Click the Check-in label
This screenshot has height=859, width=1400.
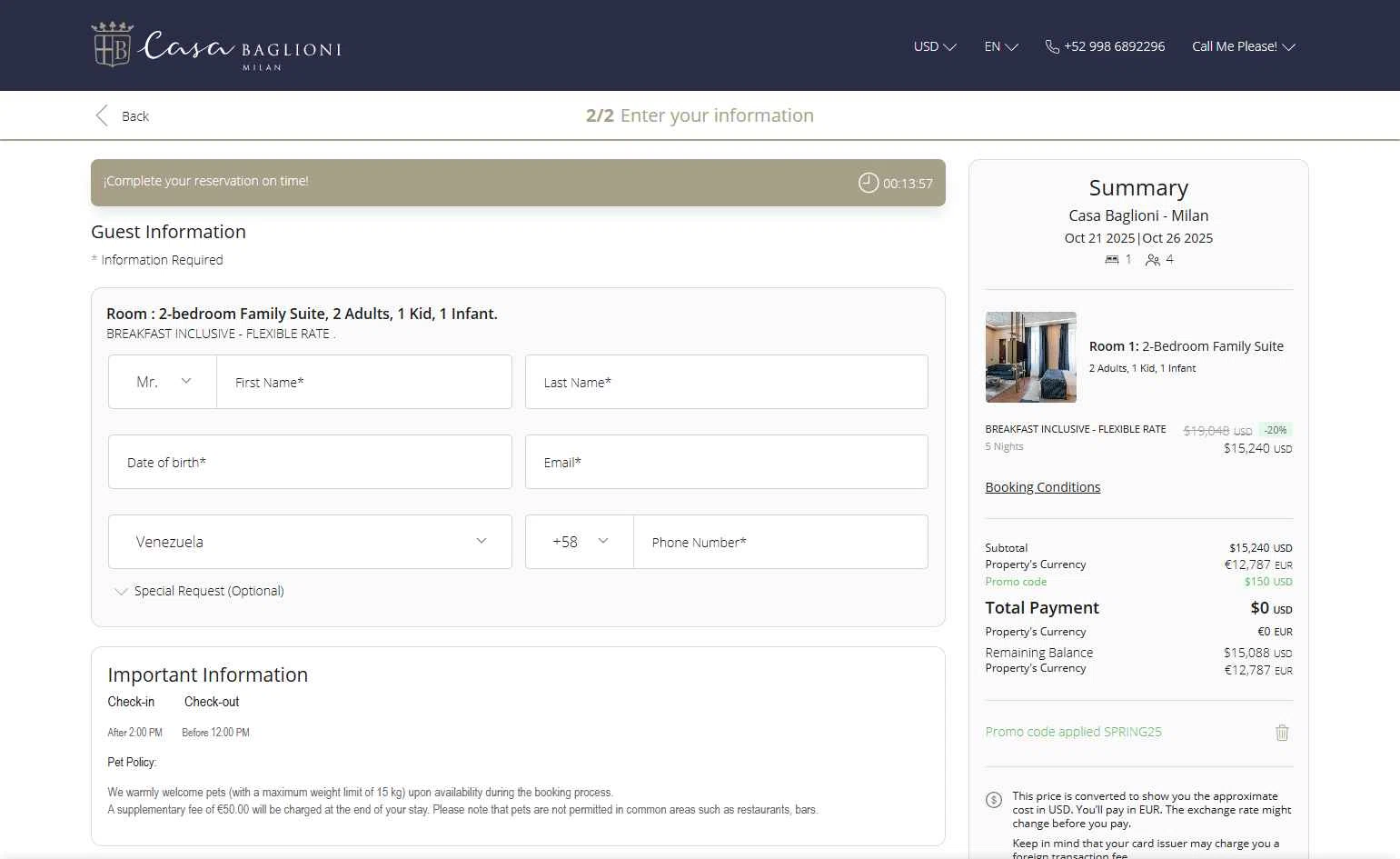[131, 702]
